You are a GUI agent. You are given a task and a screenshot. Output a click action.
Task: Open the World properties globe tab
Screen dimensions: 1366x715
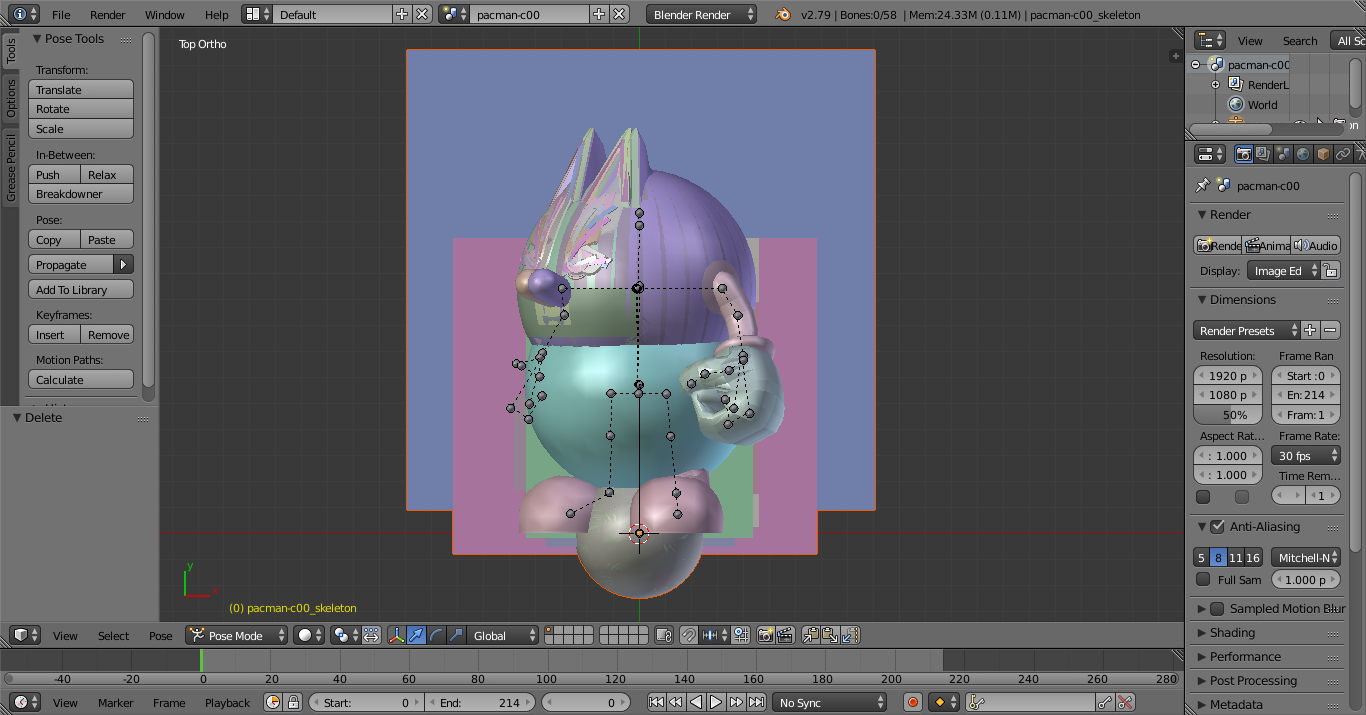pyautogui.click(x=1303, y=154)
